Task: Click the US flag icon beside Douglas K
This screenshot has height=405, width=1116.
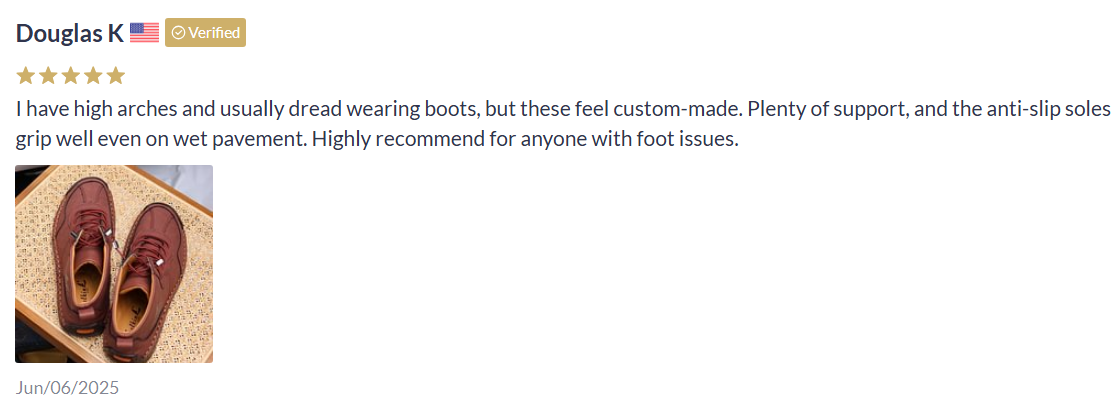Action: click(144, 33)
